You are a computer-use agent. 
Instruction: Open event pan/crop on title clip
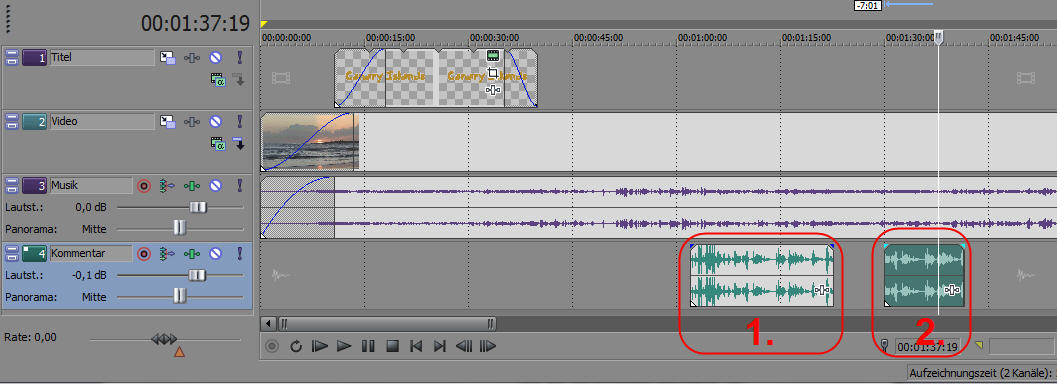click(493, 73)
